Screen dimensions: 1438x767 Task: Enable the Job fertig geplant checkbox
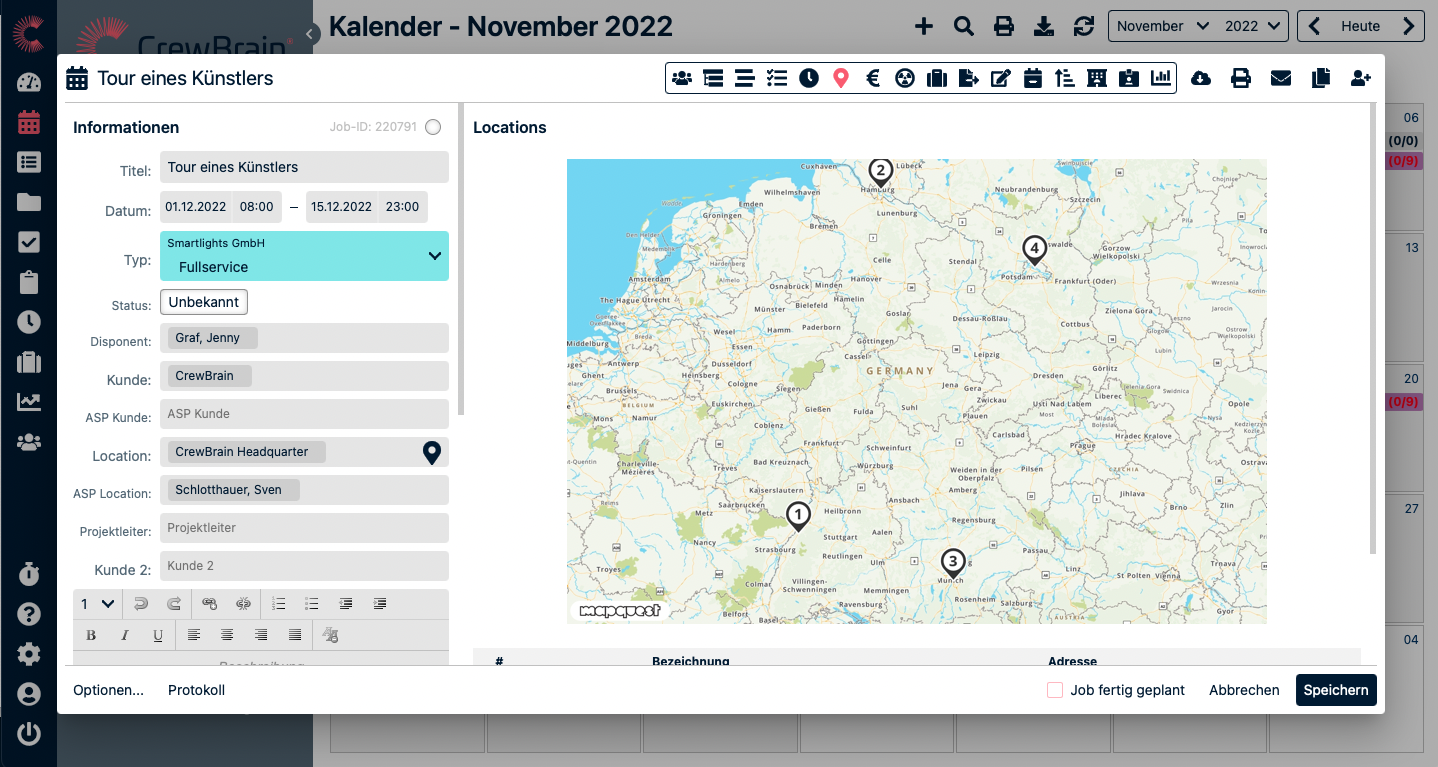point(1055,690)
